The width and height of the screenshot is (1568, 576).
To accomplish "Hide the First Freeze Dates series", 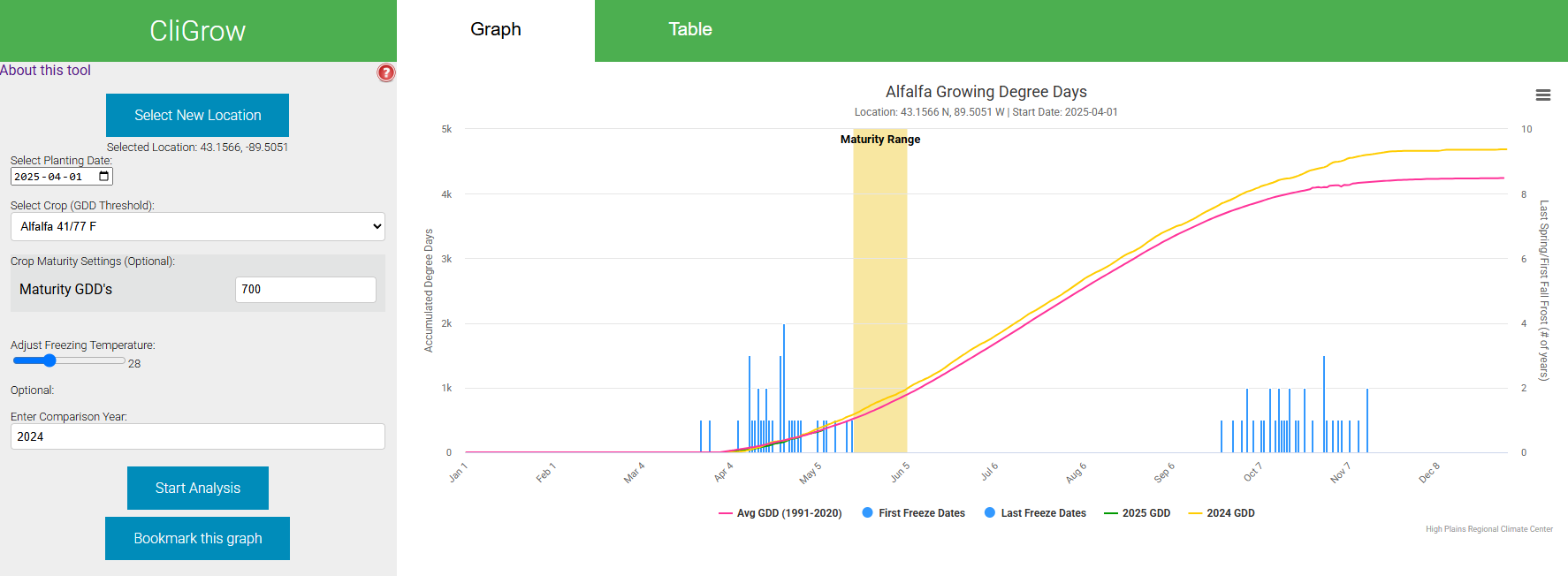I will tap(913, 513).
